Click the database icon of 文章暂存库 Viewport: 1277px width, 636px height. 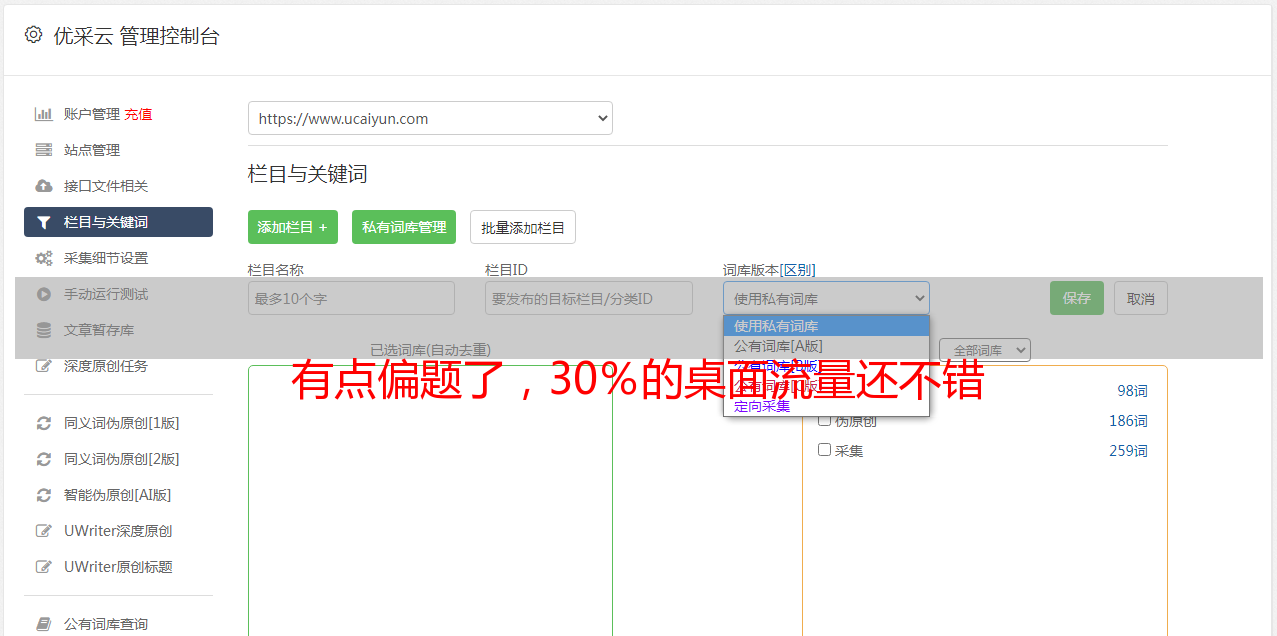coord(43,330)
